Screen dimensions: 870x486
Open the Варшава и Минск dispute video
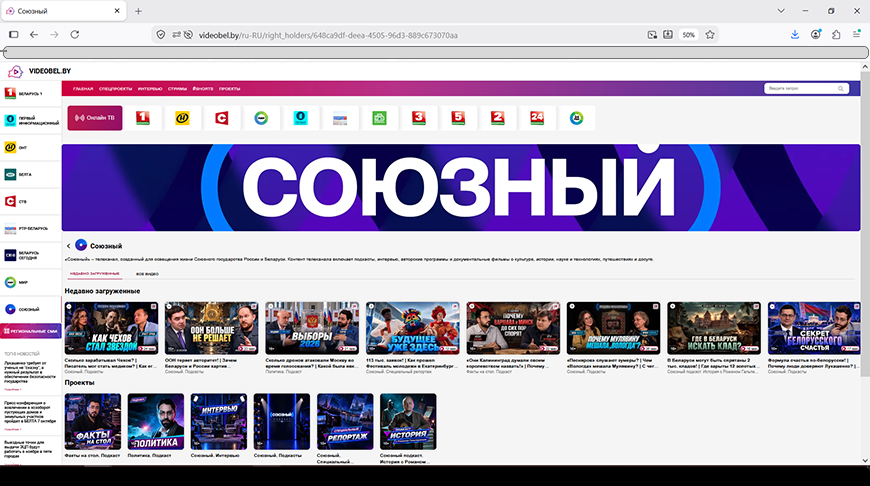pos(513,328)
